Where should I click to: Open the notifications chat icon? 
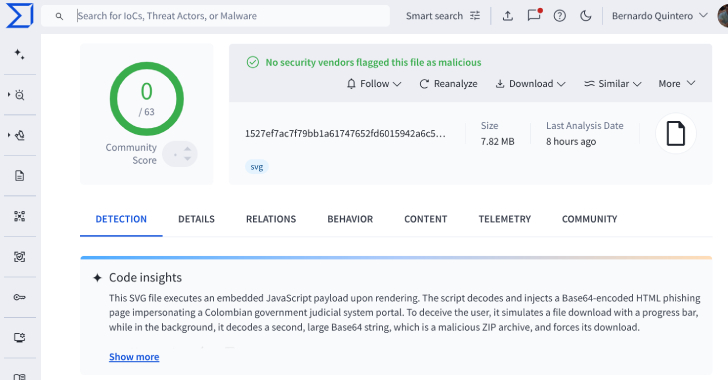pyautogui.click(x=534, y=15)
